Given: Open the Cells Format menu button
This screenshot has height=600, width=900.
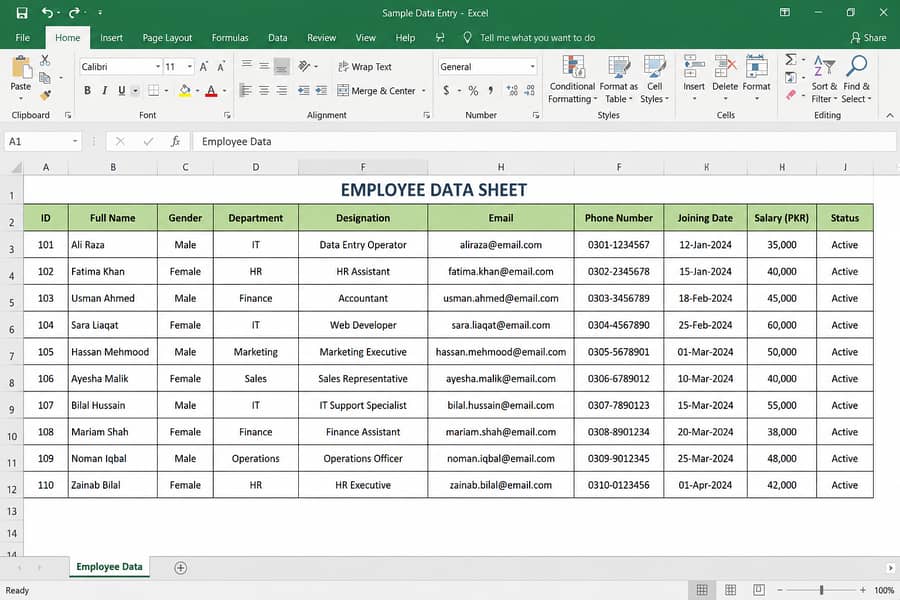Looking at the screenshot, I should tap(757, 78).
